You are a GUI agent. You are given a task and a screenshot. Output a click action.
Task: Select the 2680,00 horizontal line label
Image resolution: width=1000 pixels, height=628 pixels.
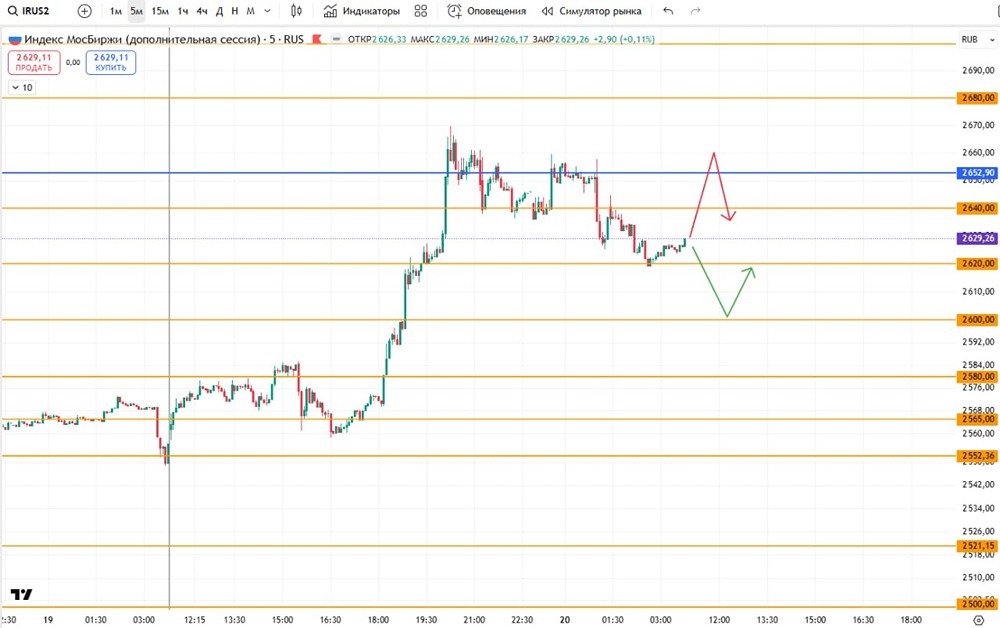click(x=978, y=98)
